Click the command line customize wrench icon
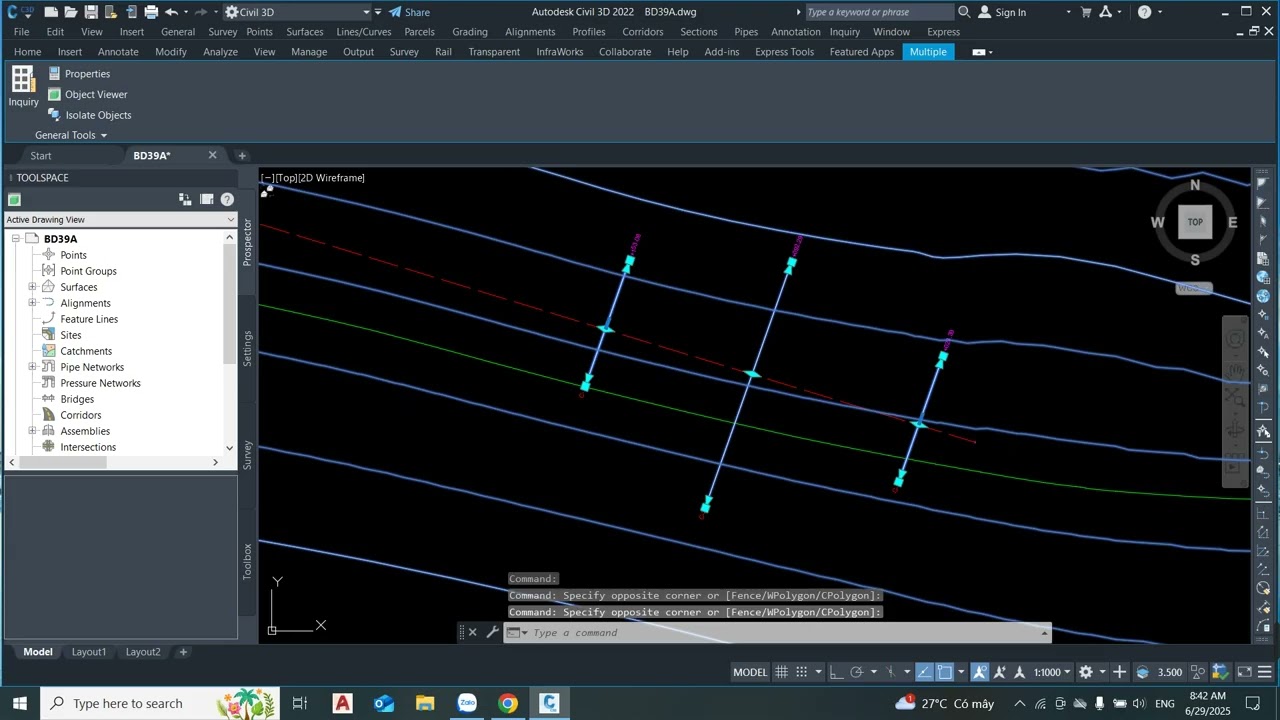Screen dimensions: 1280x720 click(x=492, y=632)
